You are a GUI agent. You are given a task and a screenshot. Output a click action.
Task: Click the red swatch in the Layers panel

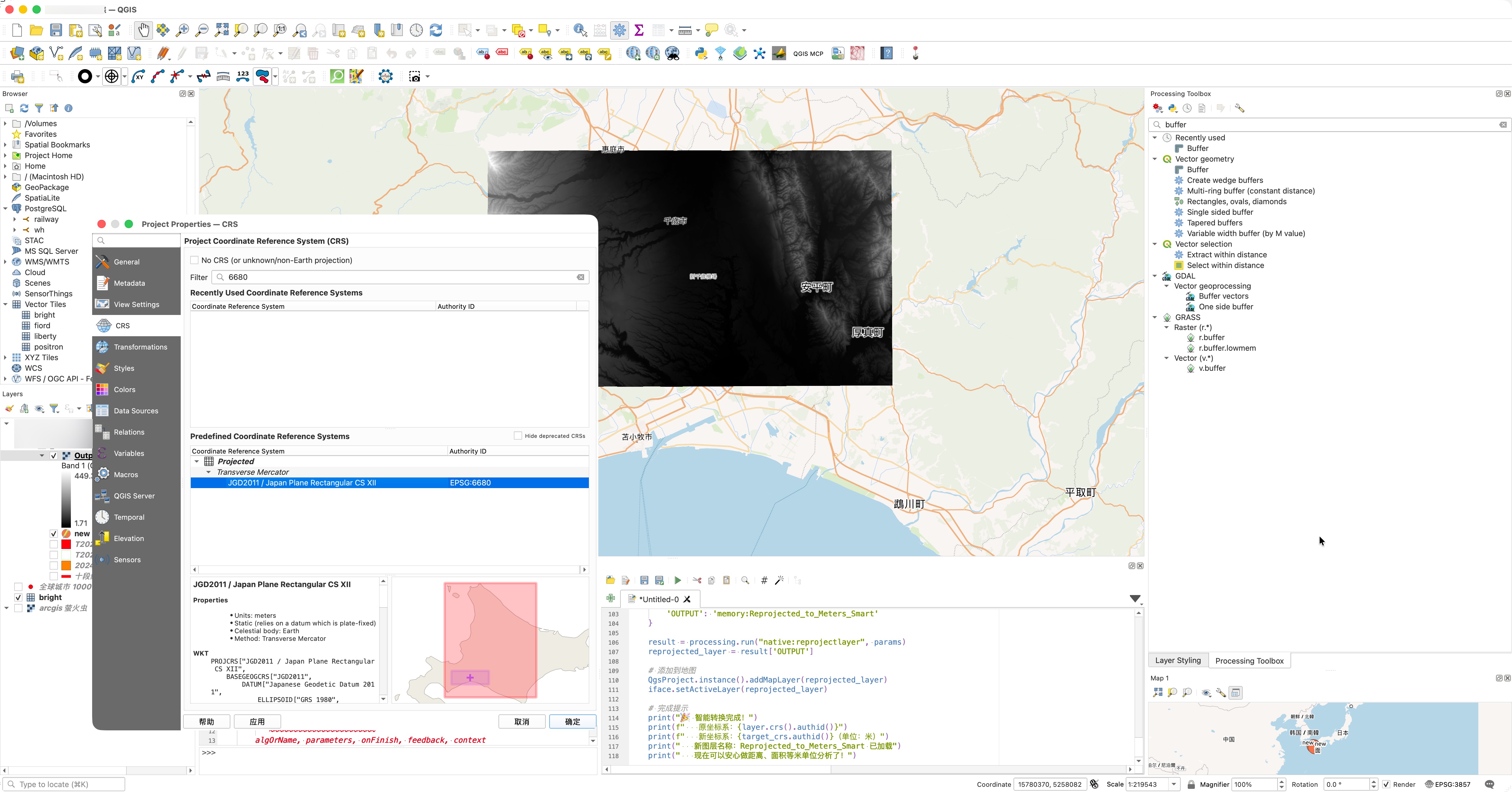tap(66, 545)
